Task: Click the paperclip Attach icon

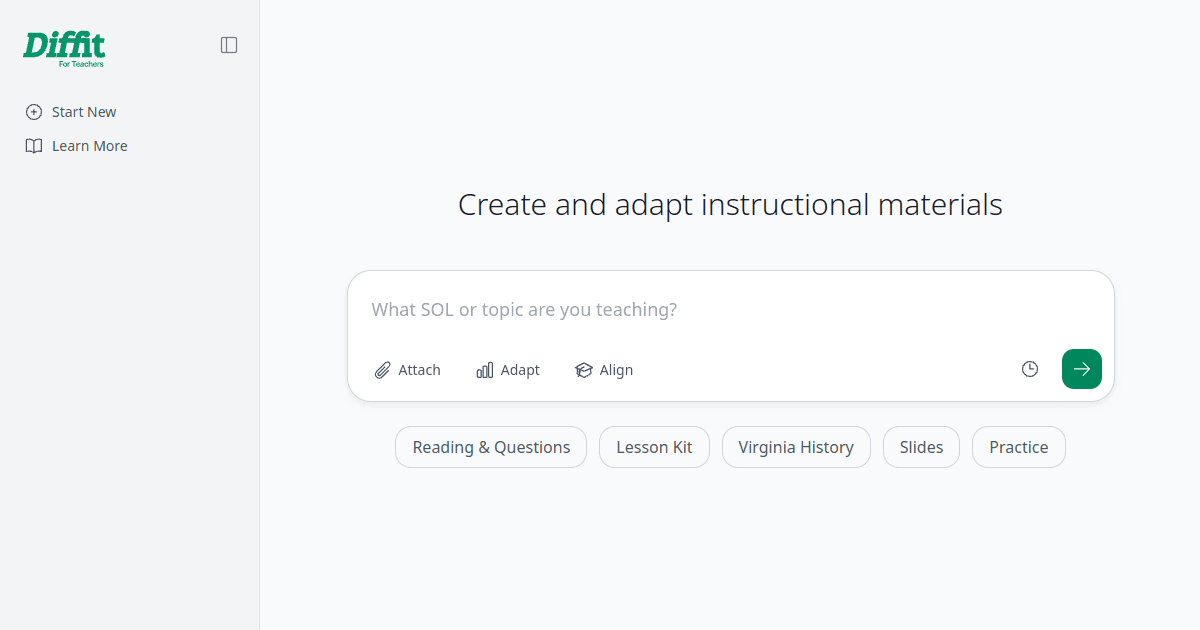Action: [382, 370]
